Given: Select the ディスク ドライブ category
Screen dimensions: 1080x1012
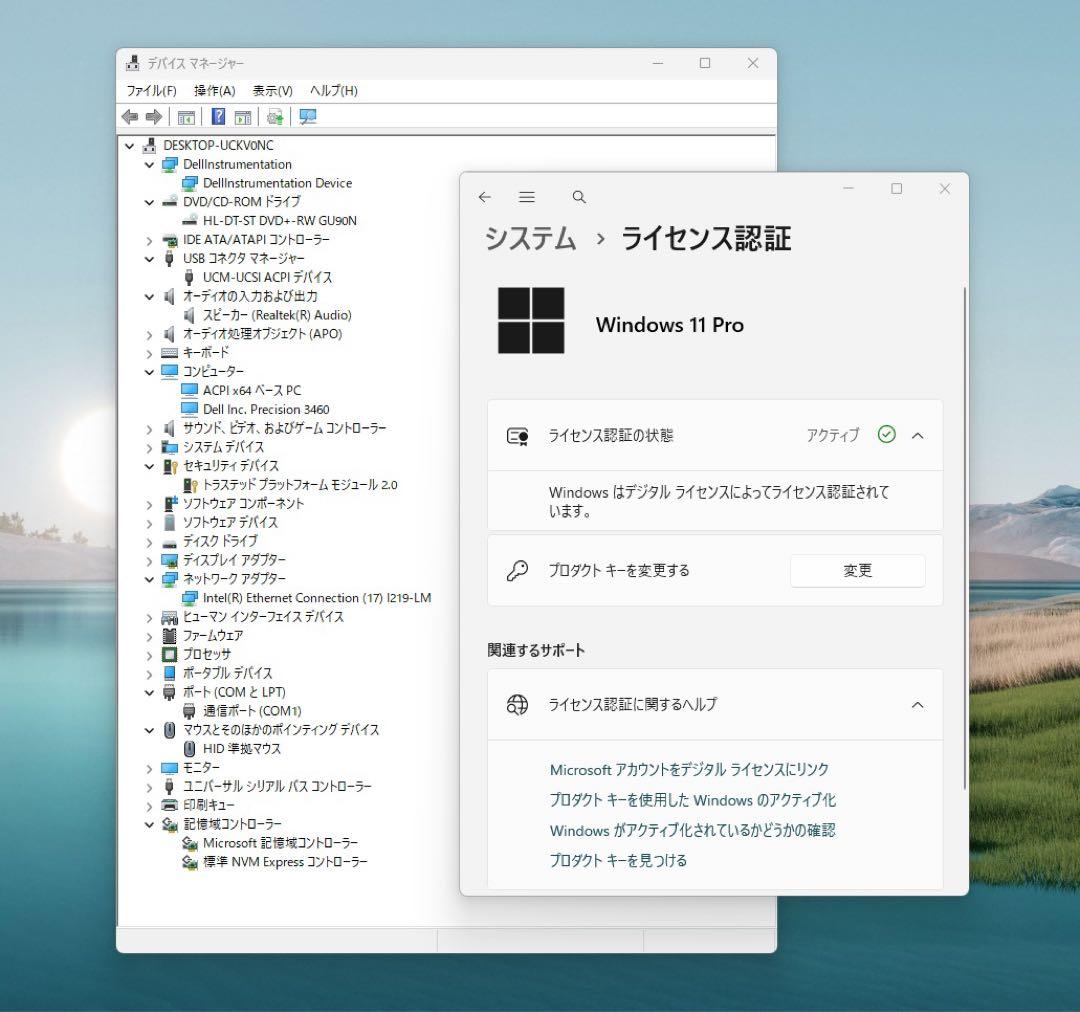Looking at the screenshot, I should click(220, 541).
